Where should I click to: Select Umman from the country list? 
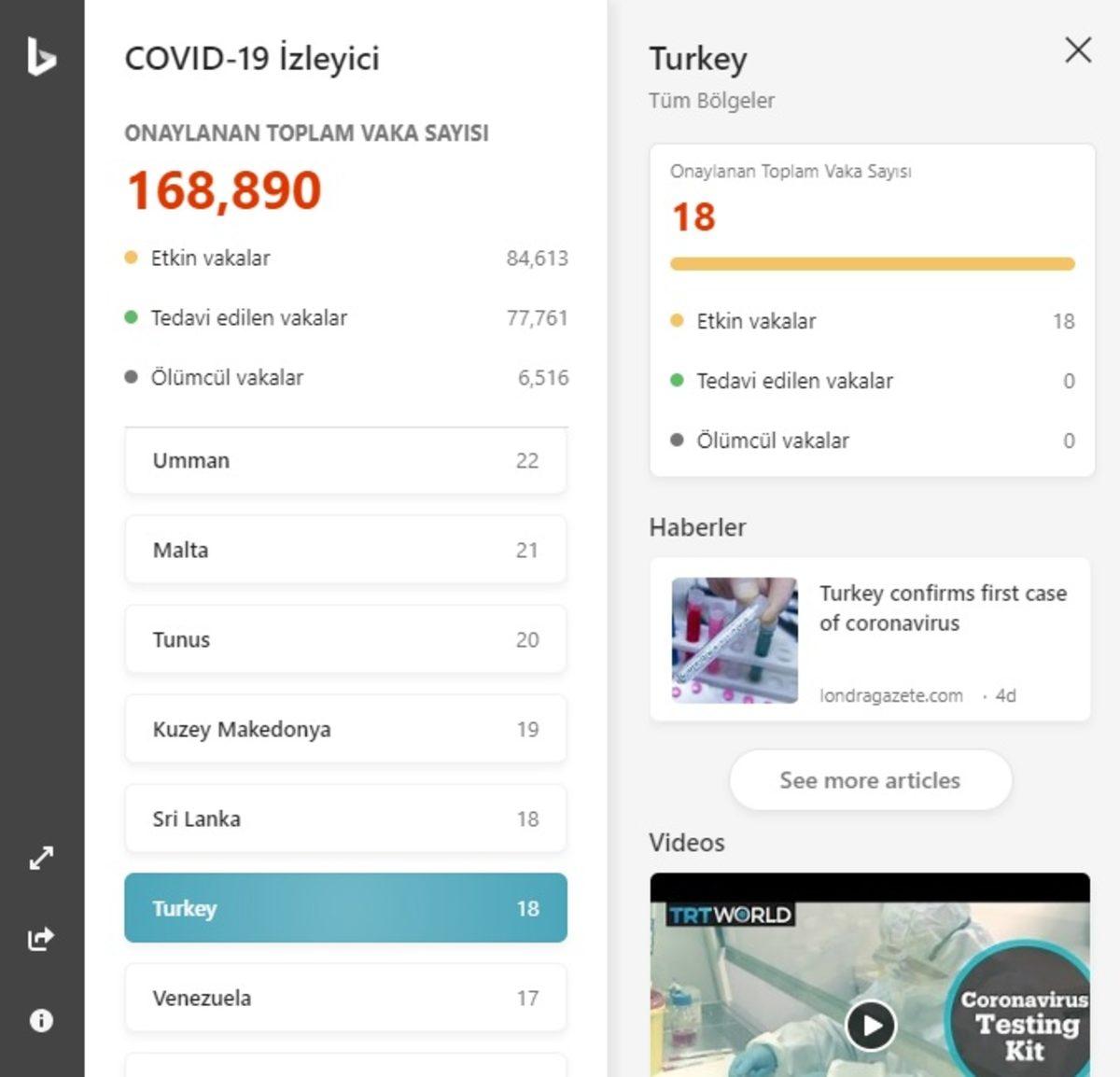point(345,460)
